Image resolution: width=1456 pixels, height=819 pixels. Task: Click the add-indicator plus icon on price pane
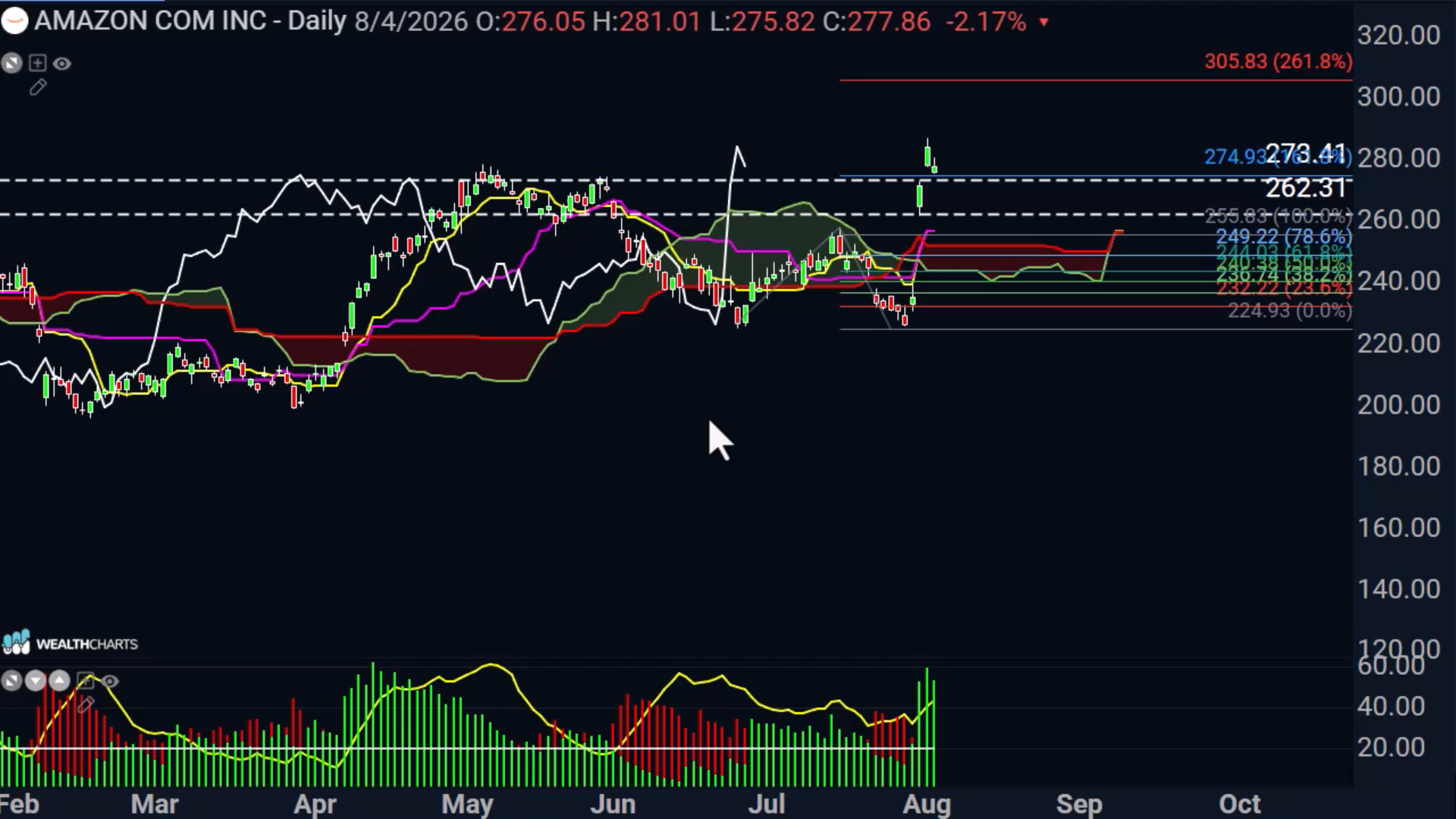tap(37, 63)
